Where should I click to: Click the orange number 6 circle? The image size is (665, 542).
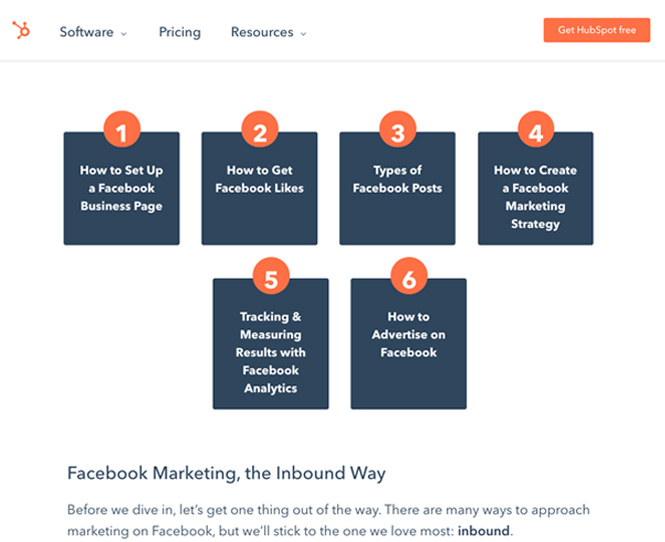click(x=409, y=276)
